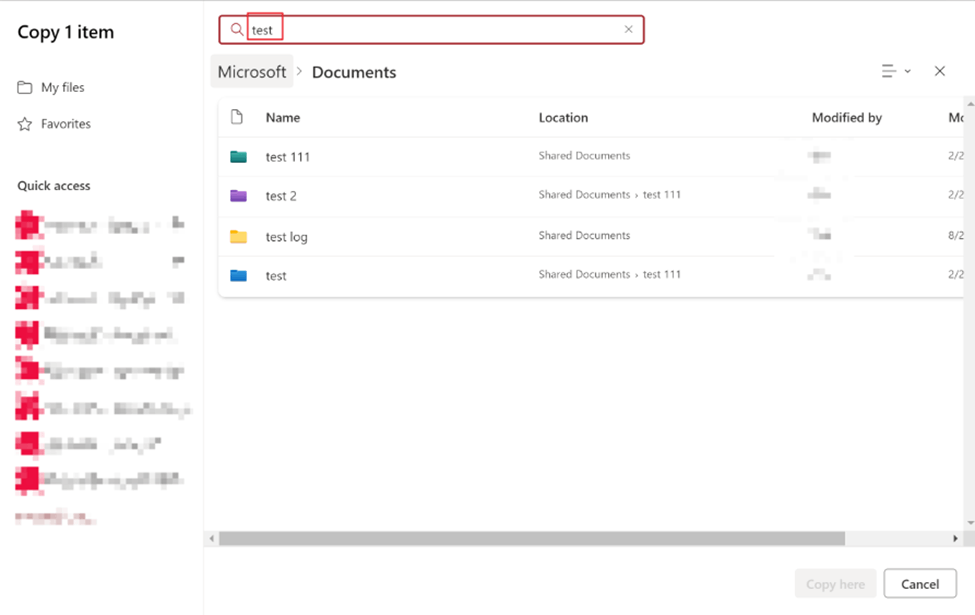Click the horizontal scrollbar right arrow
This screenshot has height=615, width=975.
coord(956,539)
